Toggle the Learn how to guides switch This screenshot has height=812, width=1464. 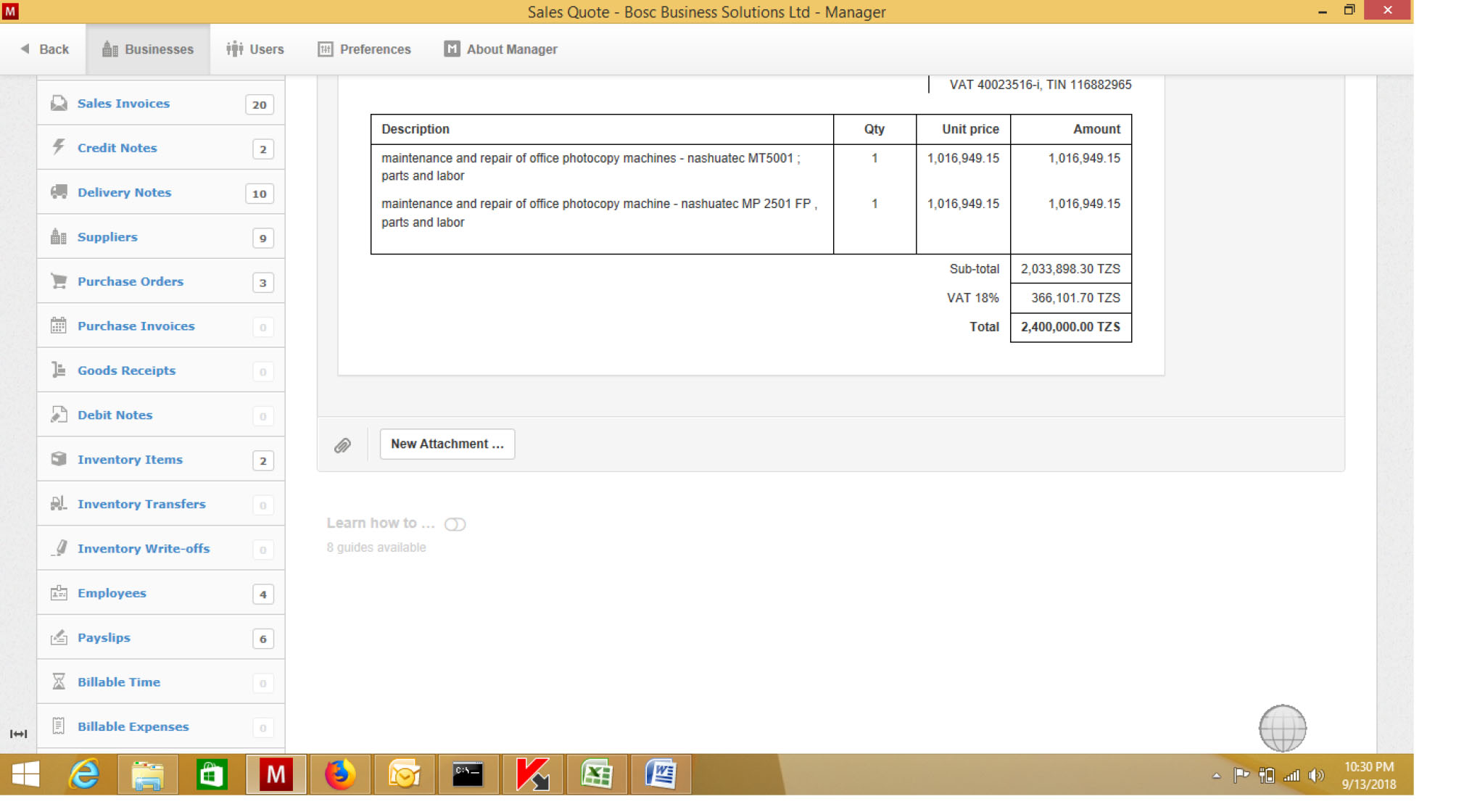coord(455,524)
